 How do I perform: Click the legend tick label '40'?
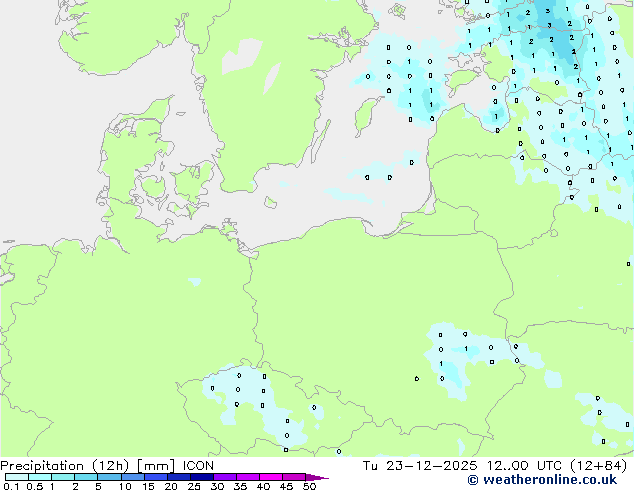(263, 486)
